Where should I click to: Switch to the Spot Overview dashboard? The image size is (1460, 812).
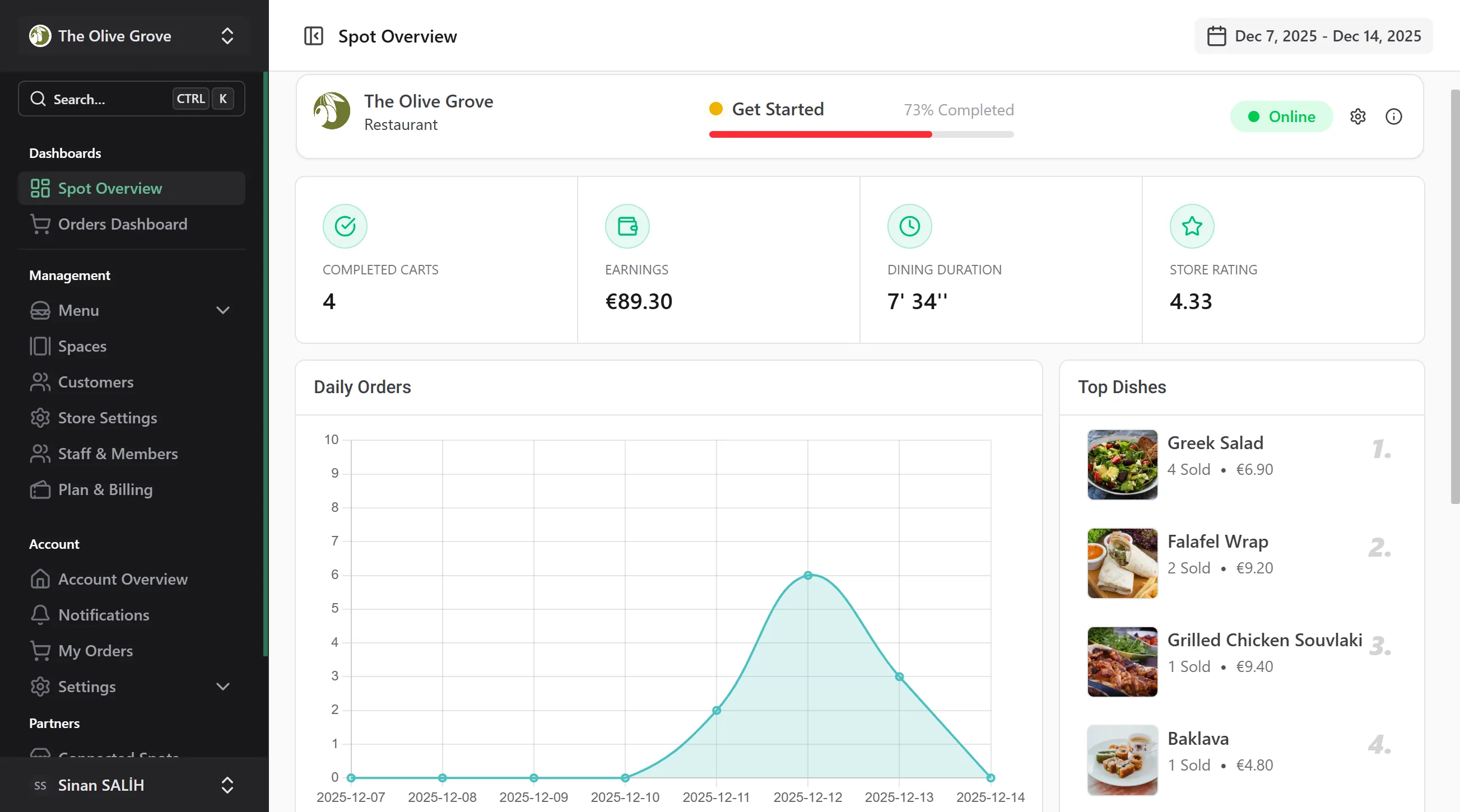[x=109, y=188]
